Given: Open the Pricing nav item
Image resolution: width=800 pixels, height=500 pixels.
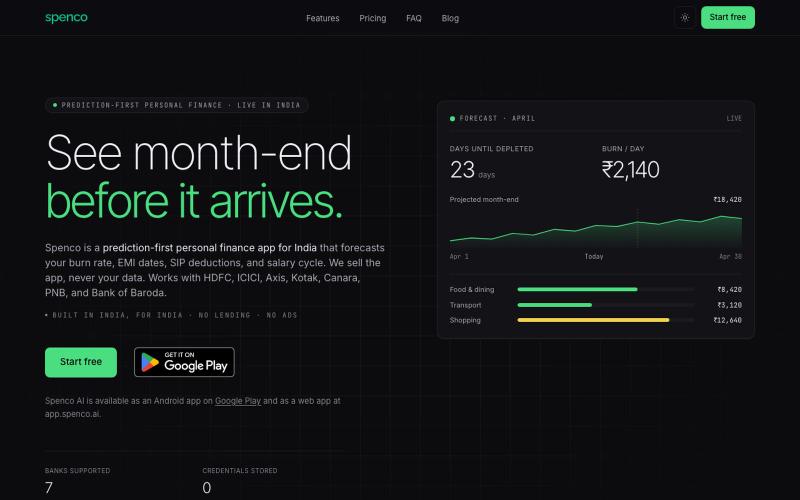Looking at the screenshot, I should pyautogui.click(x=372, y=18).
